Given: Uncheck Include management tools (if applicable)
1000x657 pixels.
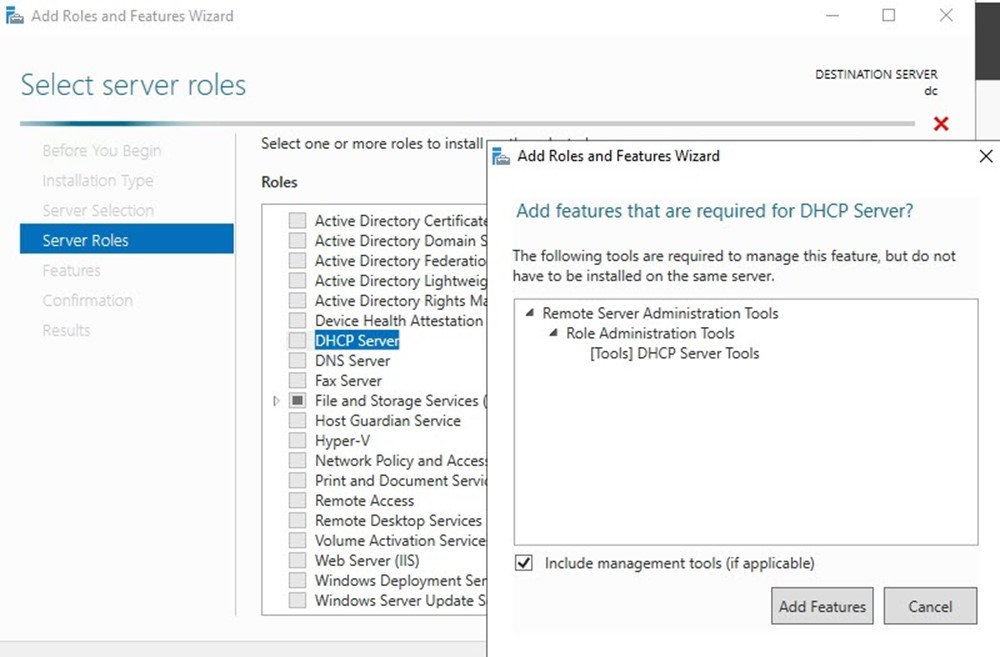Looking at the screenshot, I should click(524, 563).
